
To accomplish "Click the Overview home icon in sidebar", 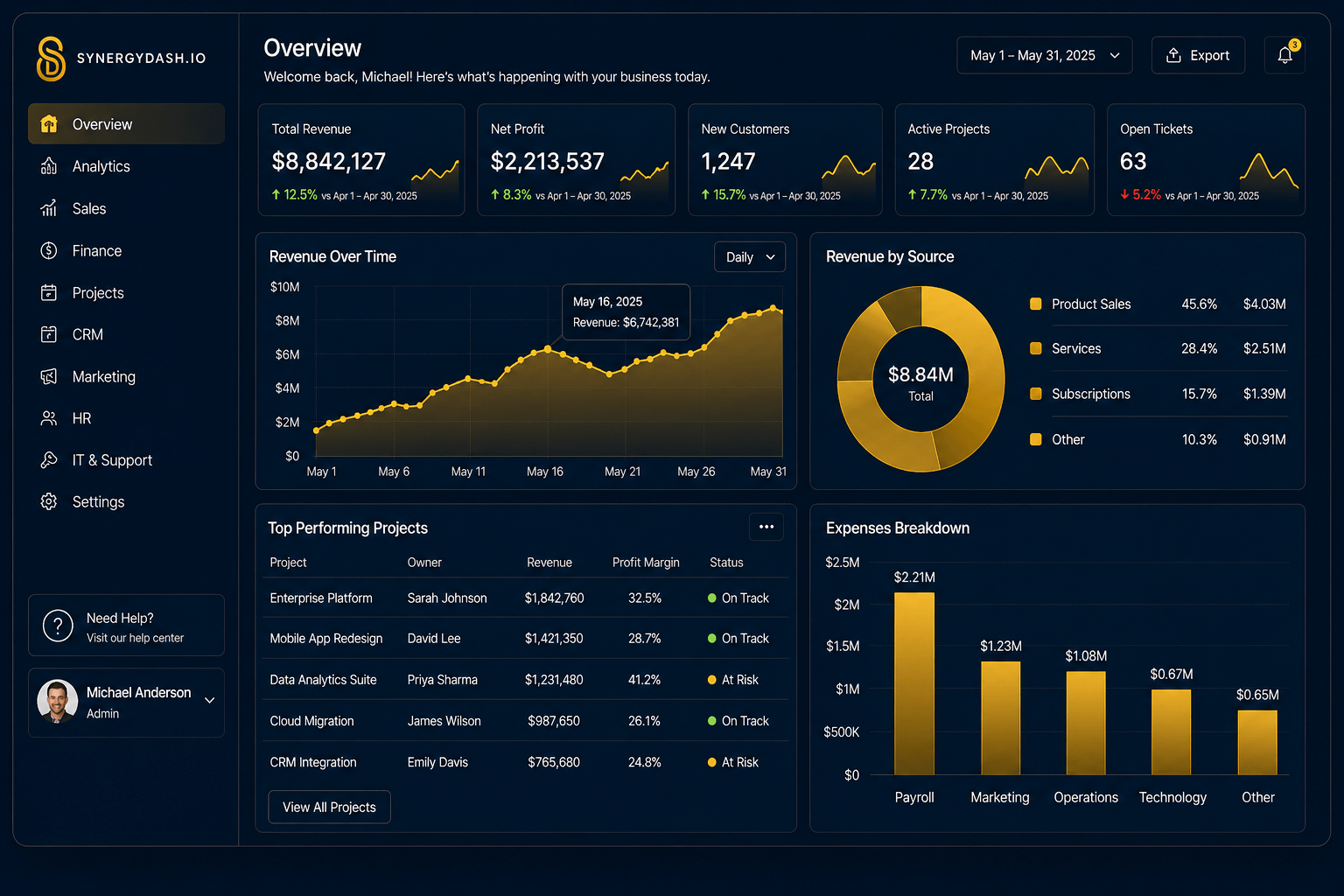I will tap(49, 123).
